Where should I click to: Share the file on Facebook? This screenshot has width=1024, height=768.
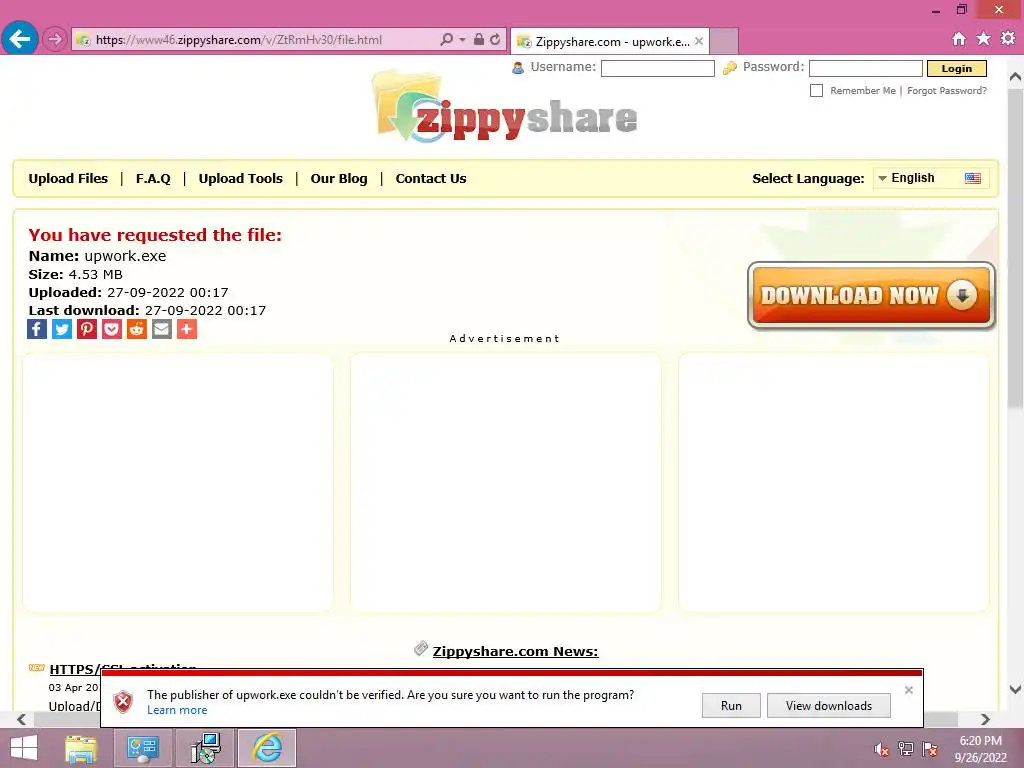coord(37,329)
